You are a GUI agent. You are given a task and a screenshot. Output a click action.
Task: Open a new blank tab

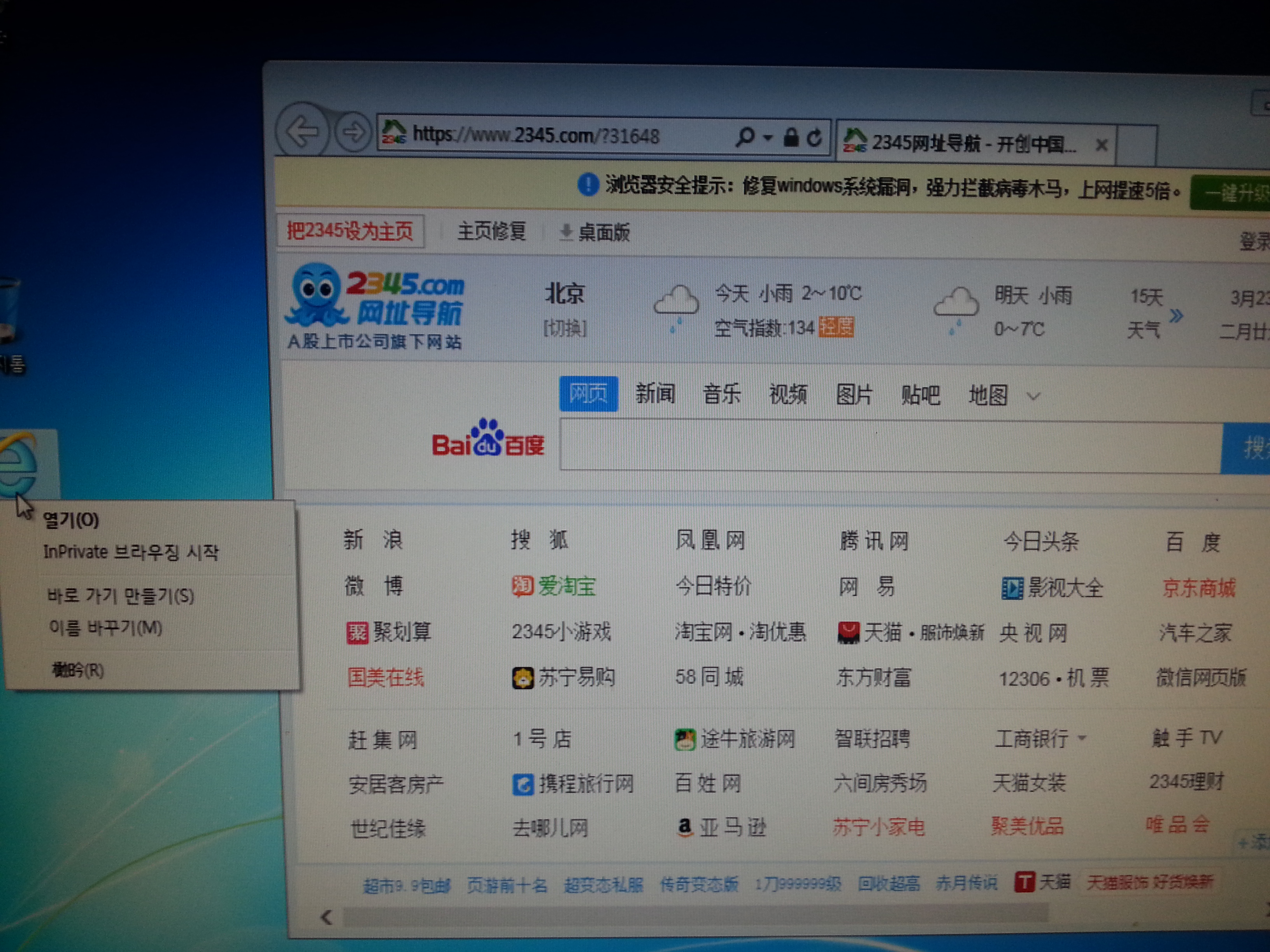coord(1136,146)
